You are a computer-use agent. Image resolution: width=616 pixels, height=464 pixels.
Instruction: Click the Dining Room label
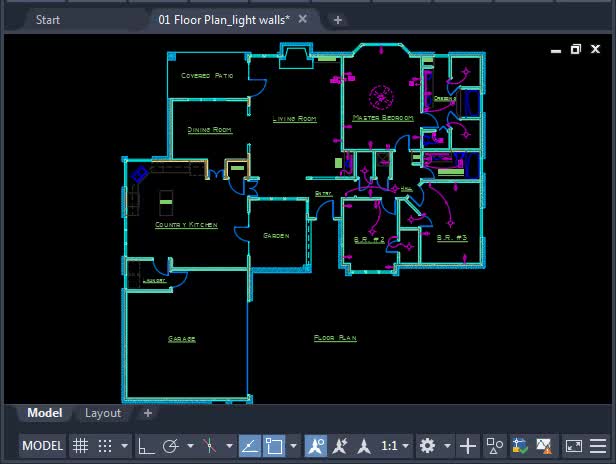click(x=210, y=130)
